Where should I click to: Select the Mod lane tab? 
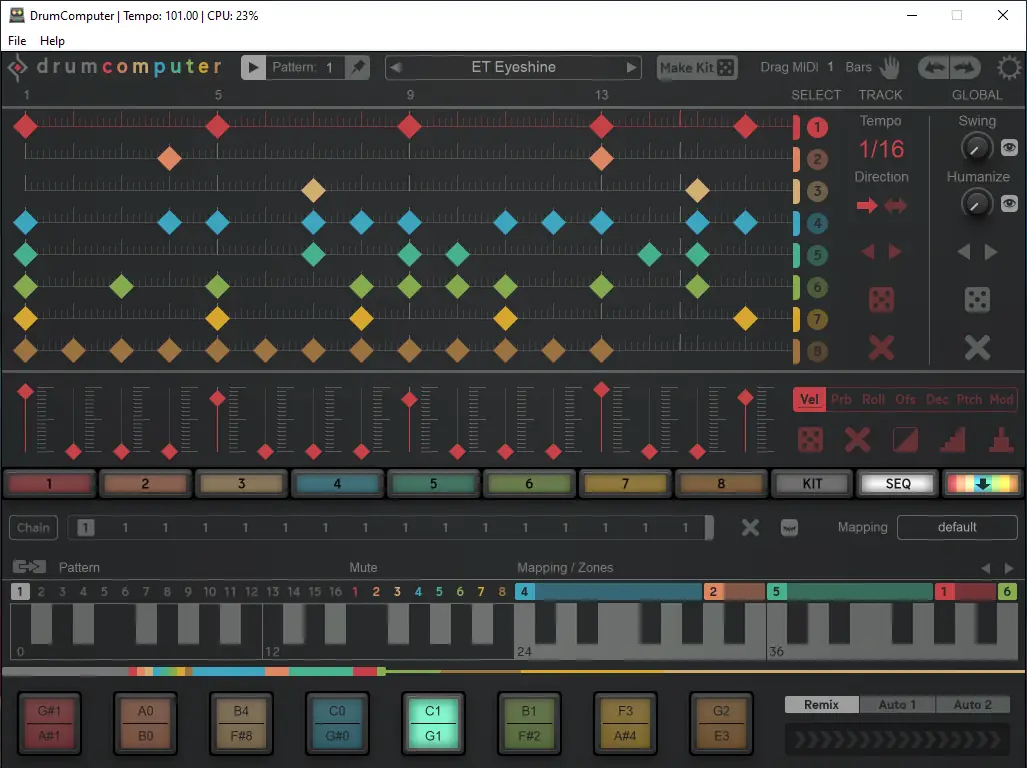1001,399
